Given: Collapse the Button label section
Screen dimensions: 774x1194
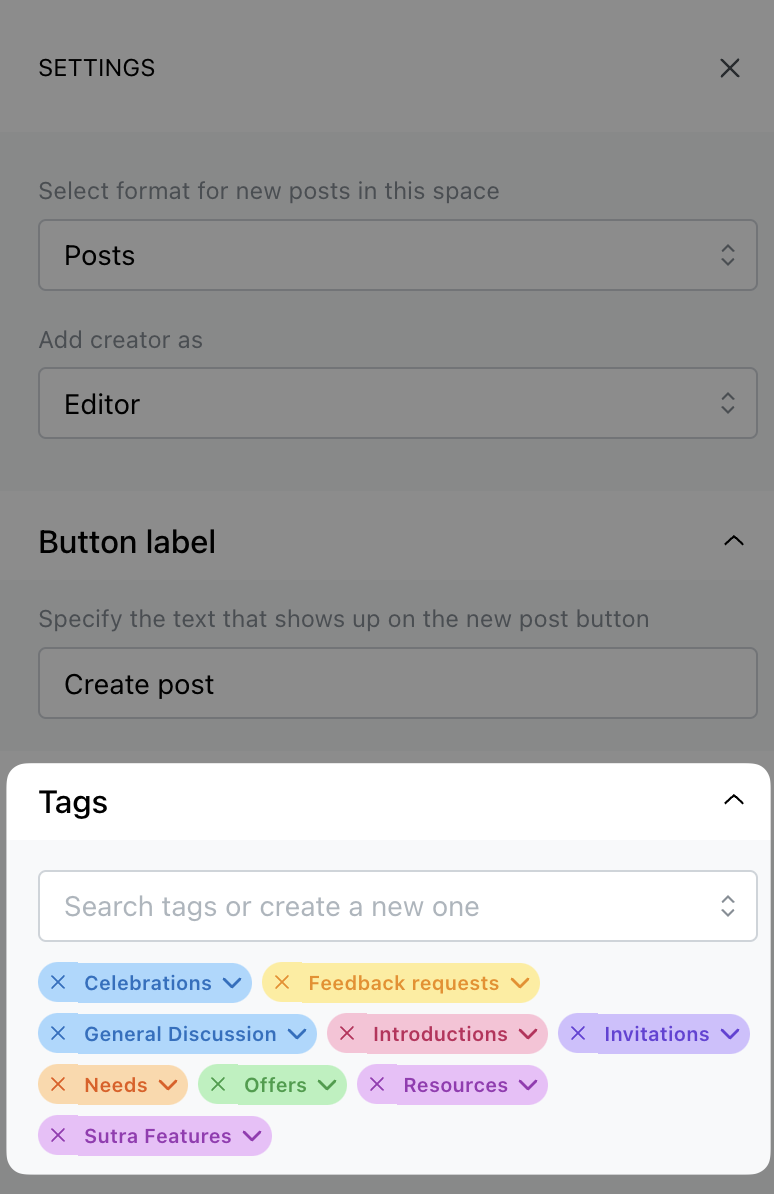Looking at the screenshot, I should click(x=734, y=541).
